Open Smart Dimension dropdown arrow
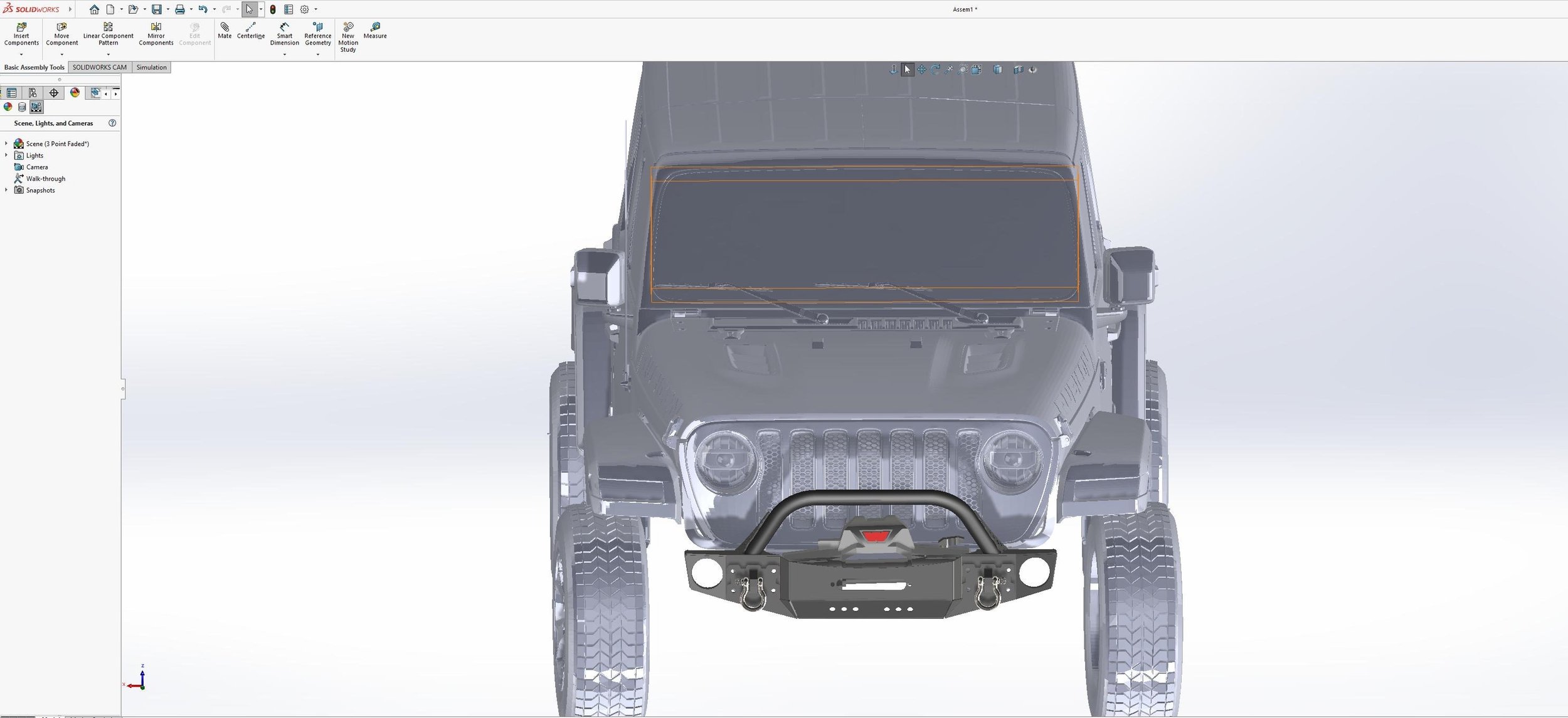1568x718 pixels. coord(284,55)
